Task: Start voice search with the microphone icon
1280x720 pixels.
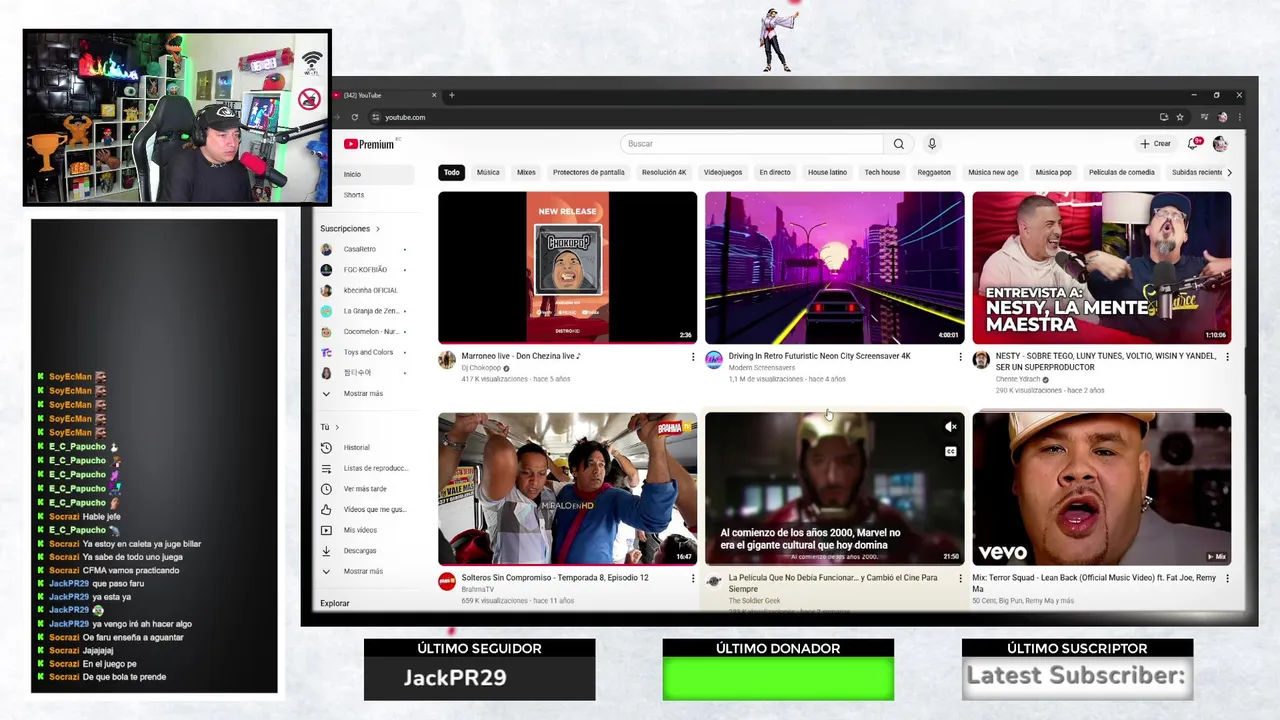Action: 931,144
